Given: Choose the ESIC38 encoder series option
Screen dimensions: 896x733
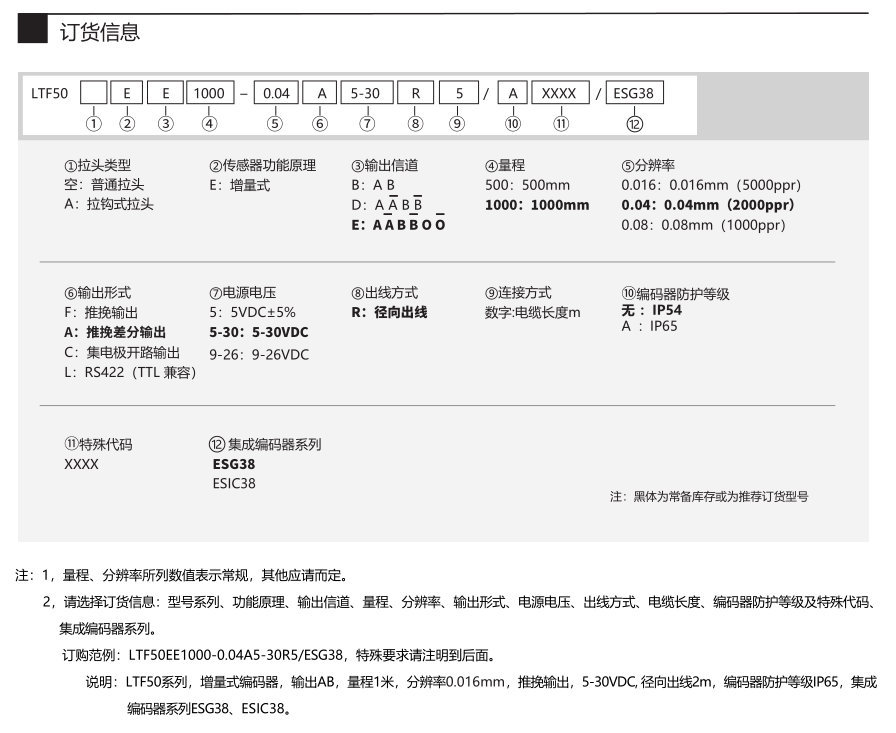Looking at the screenshot, I should click(234, 484).
